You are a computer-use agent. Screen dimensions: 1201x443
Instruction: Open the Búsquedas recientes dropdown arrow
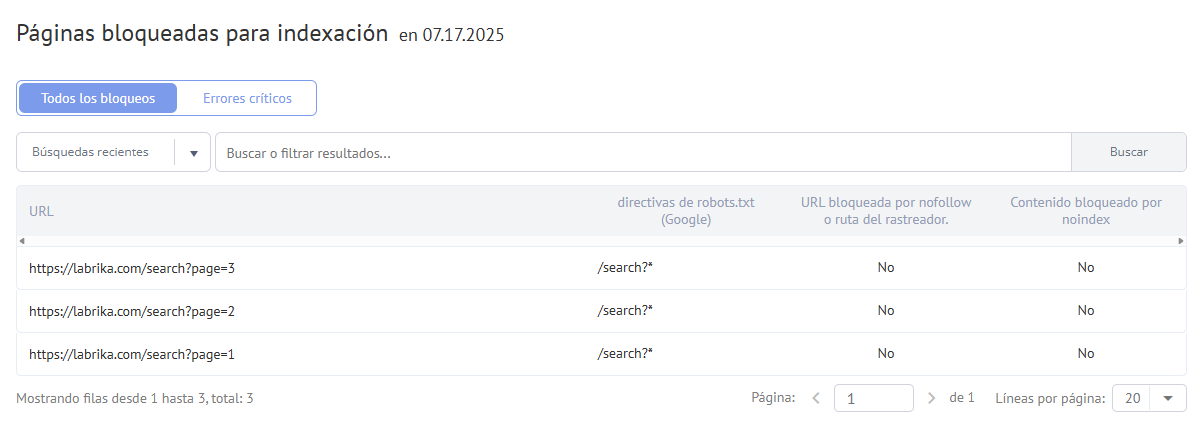pos(193,153)
